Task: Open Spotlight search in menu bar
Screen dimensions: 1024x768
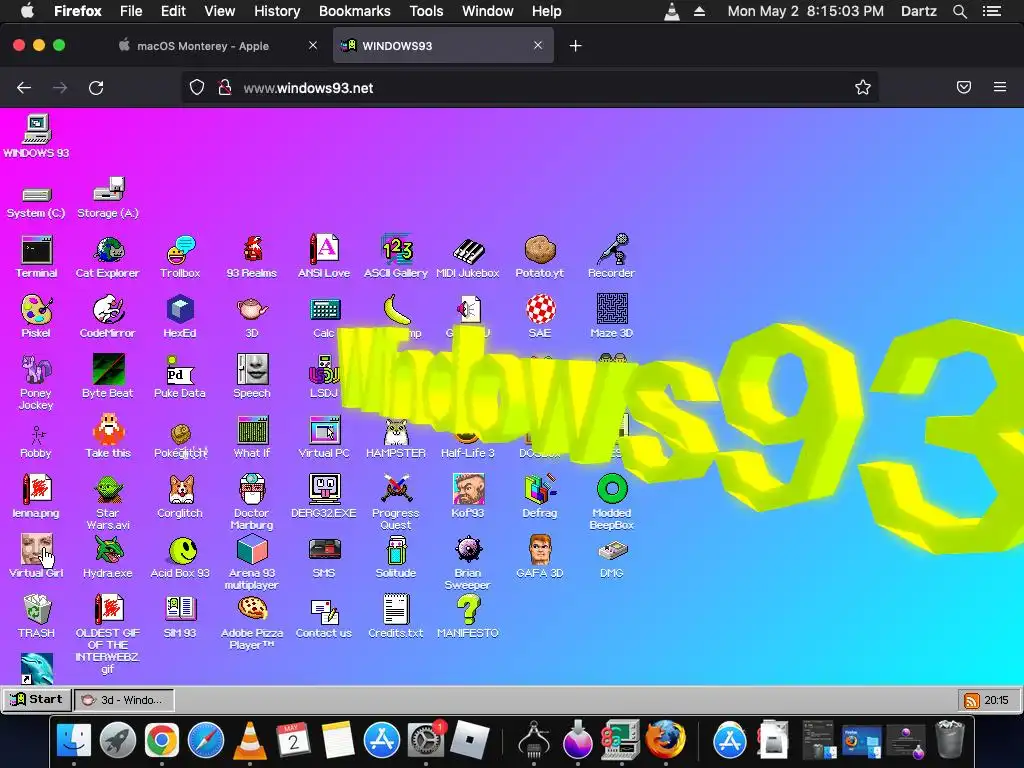Action: point(960,11)
